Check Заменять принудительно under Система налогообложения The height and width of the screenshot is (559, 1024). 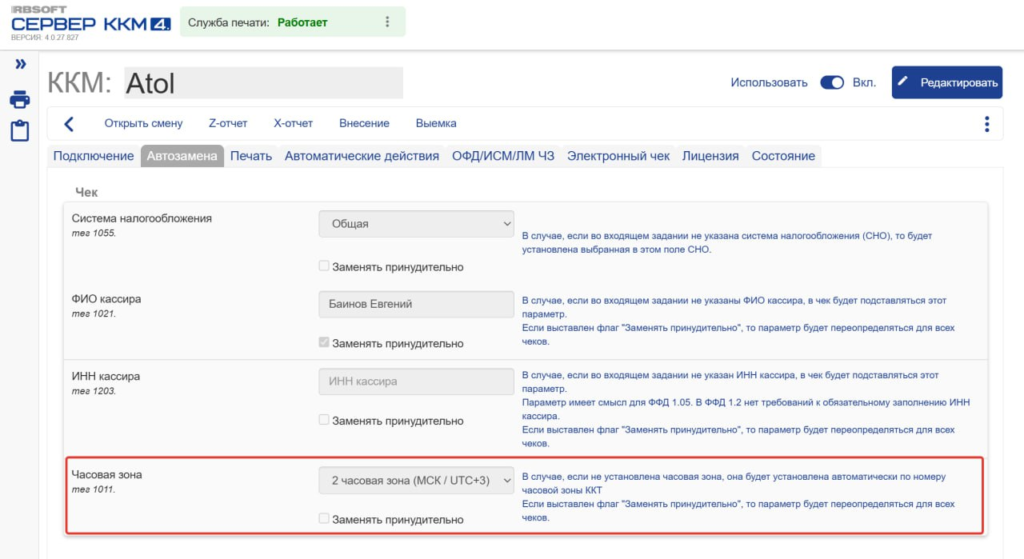pyautogui.click(x=324, y=266)
